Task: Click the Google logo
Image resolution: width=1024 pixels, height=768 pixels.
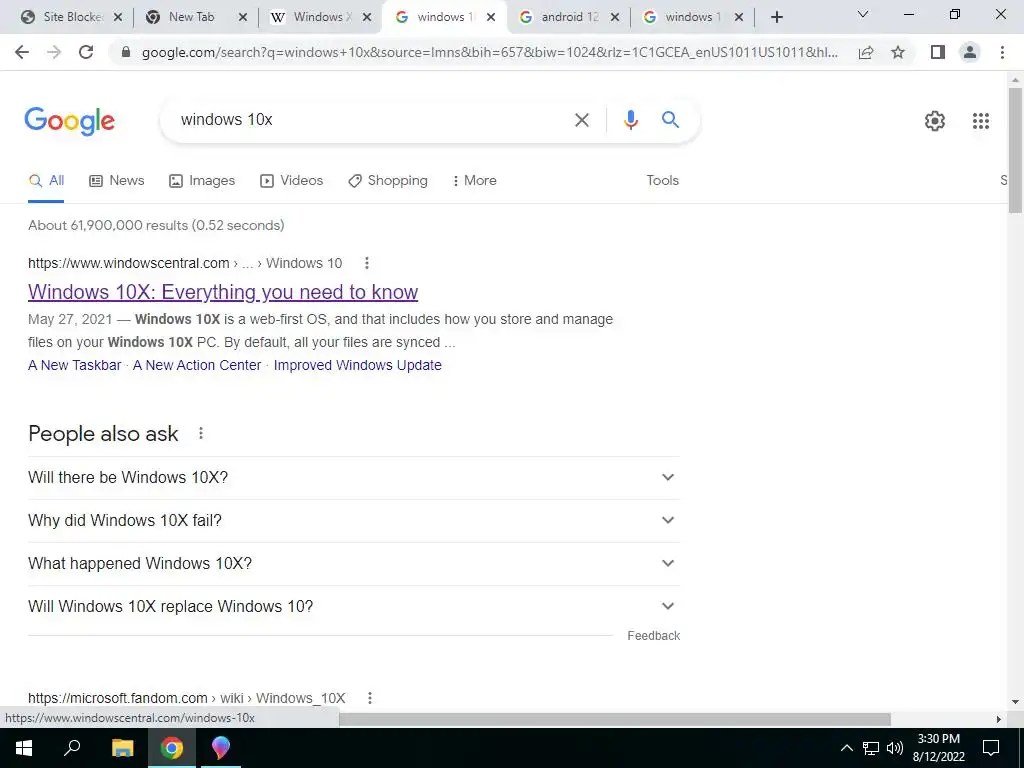Action: 70,121
